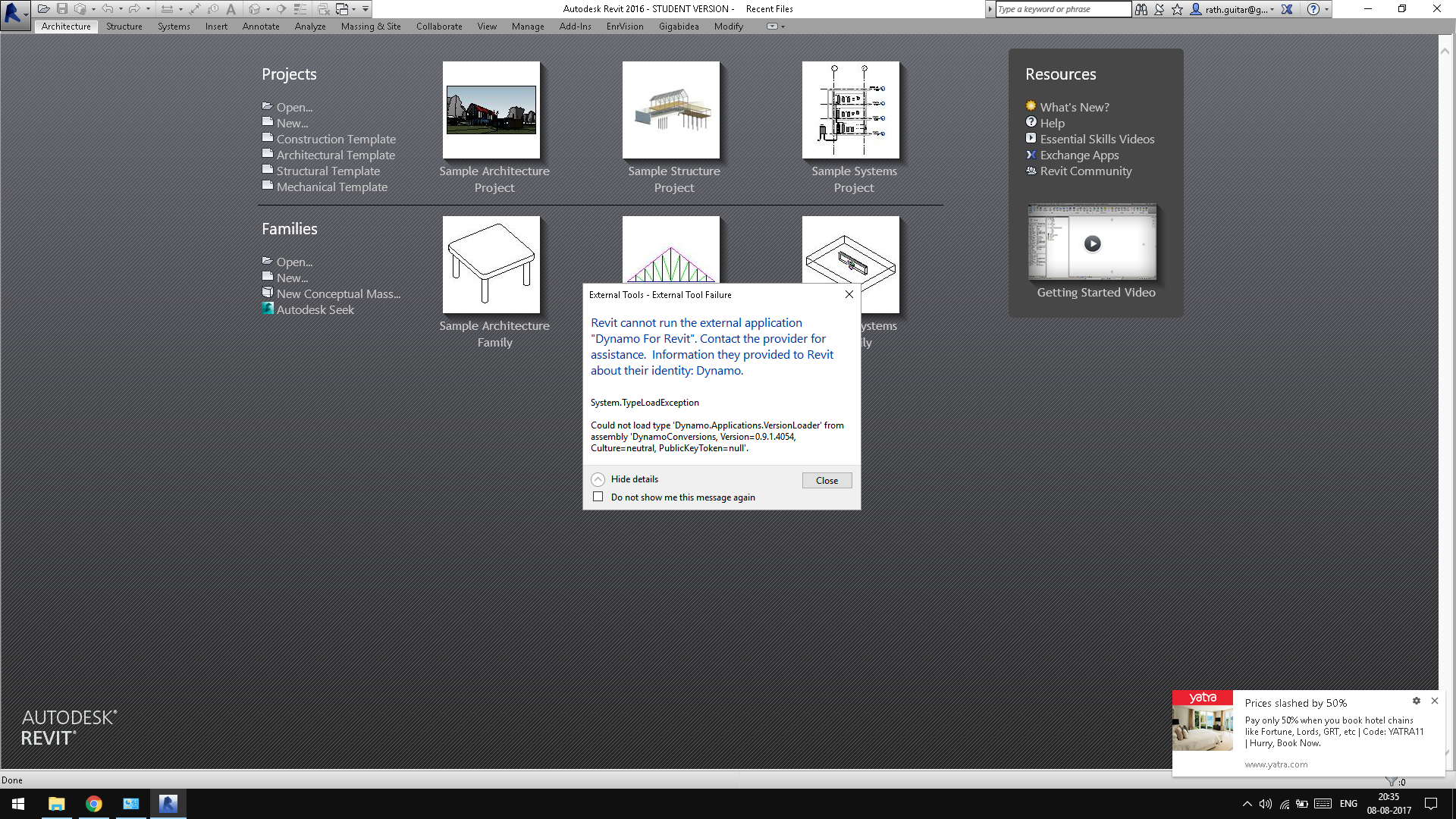Click the Autodesk Exchange Apps X icon
This screenshot has width=1456, height=819.
coord(1287,9)
